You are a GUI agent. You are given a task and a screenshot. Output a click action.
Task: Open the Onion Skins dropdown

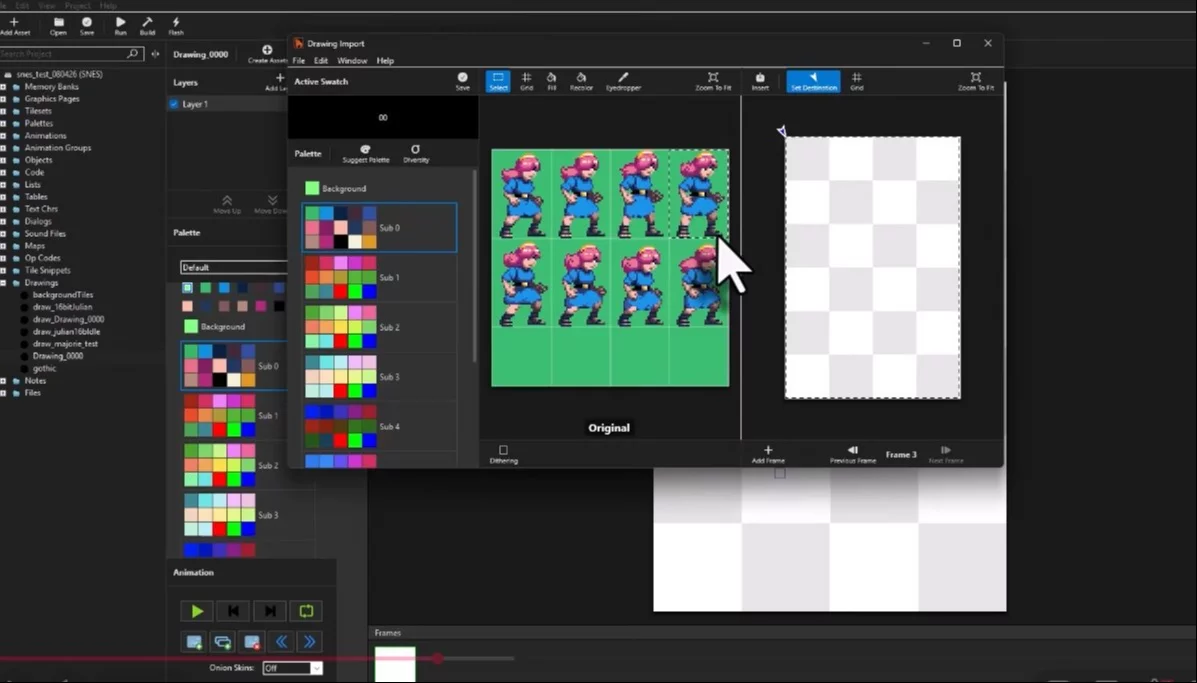pos(292,668)
